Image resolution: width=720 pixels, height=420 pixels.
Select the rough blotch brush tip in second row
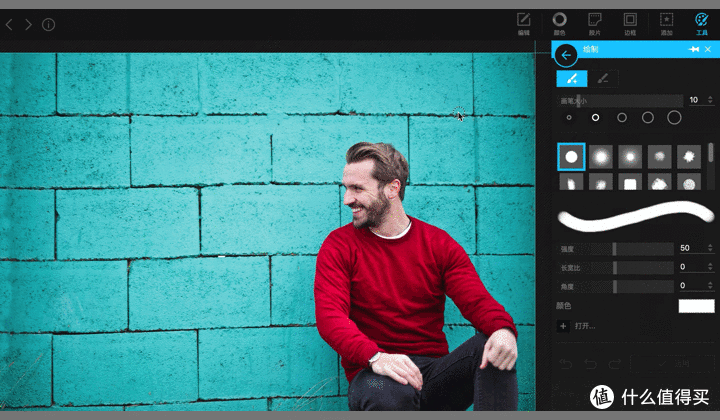(x=601, y=182)
